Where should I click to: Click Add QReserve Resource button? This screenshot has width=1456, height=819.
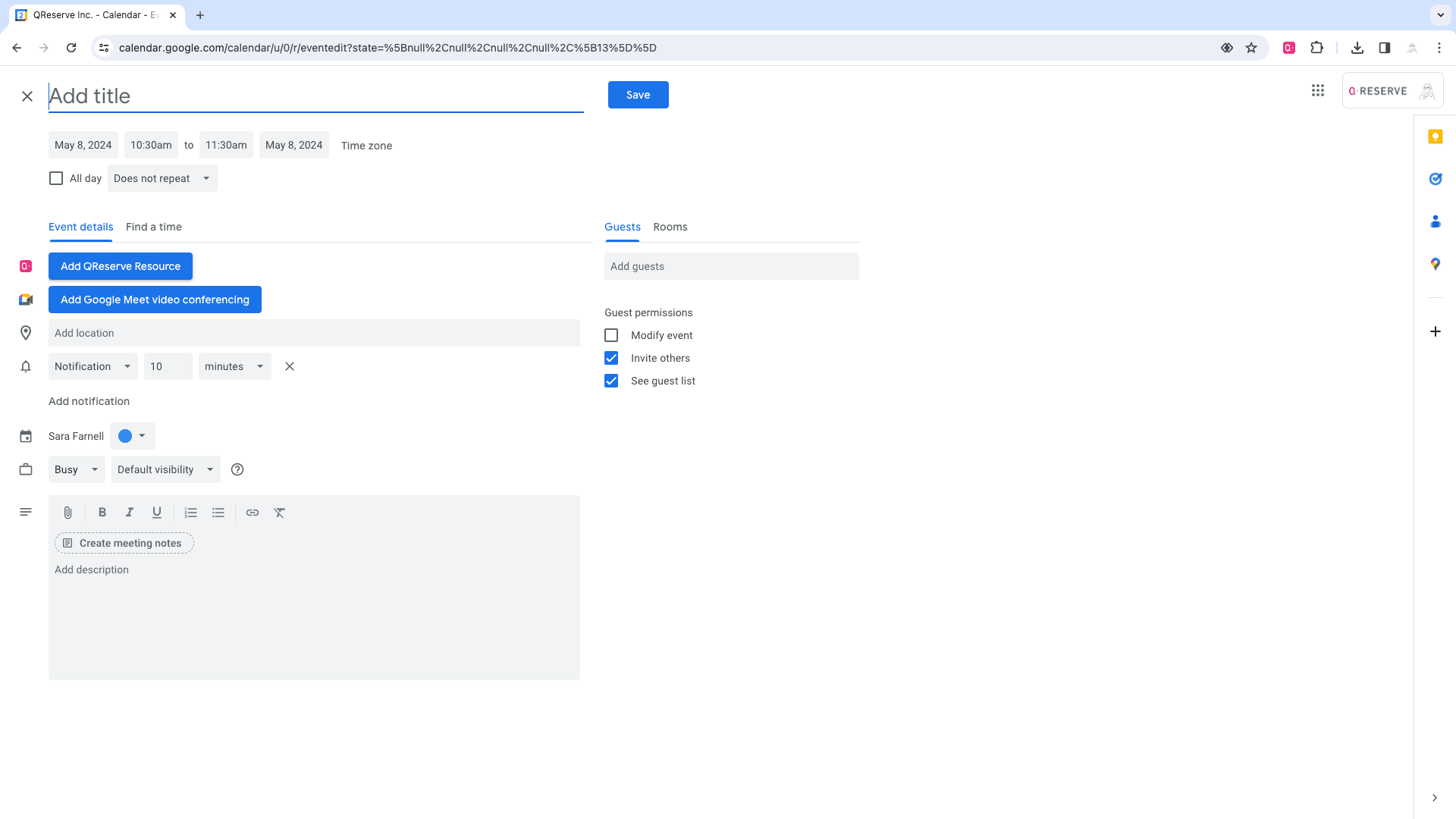tap(121, 266)
